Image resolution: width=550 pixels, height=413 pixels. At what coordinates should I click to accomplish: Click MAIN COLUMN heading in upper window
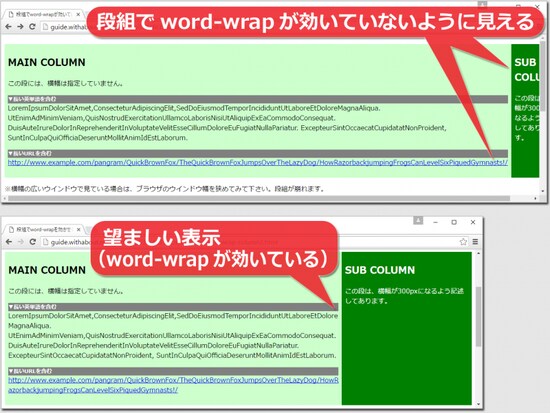tap(47, 62)
